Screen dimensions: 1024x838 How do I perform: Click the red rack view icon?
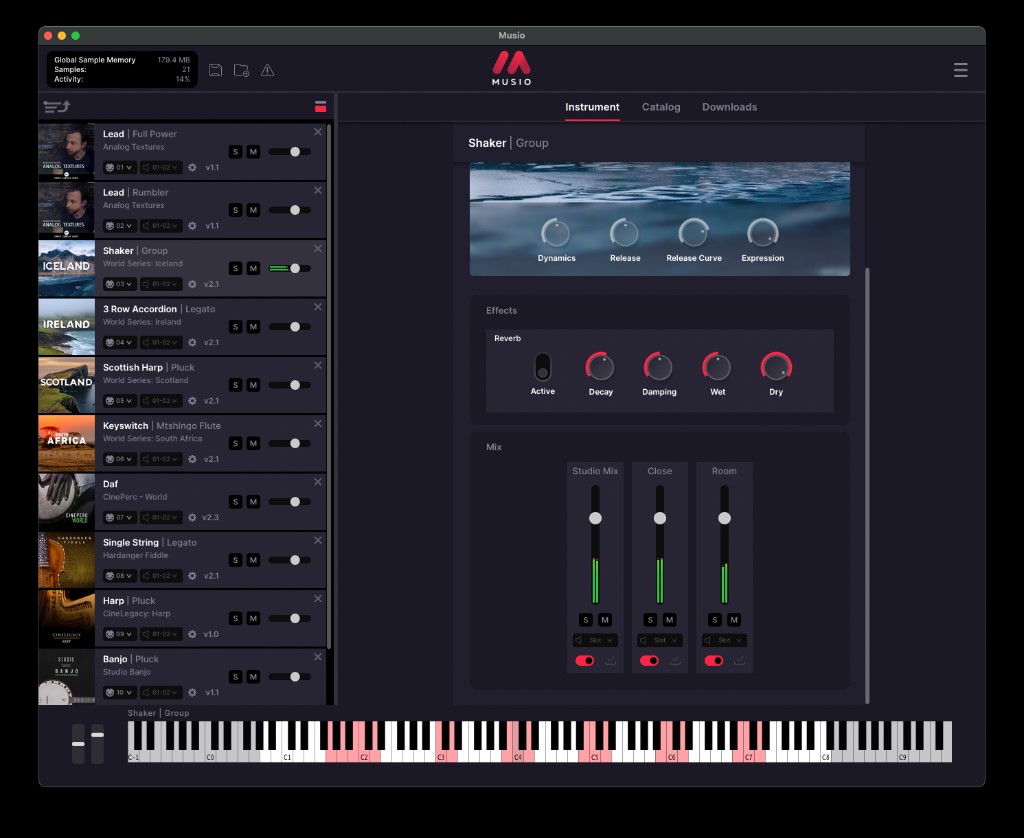[320, 106]
